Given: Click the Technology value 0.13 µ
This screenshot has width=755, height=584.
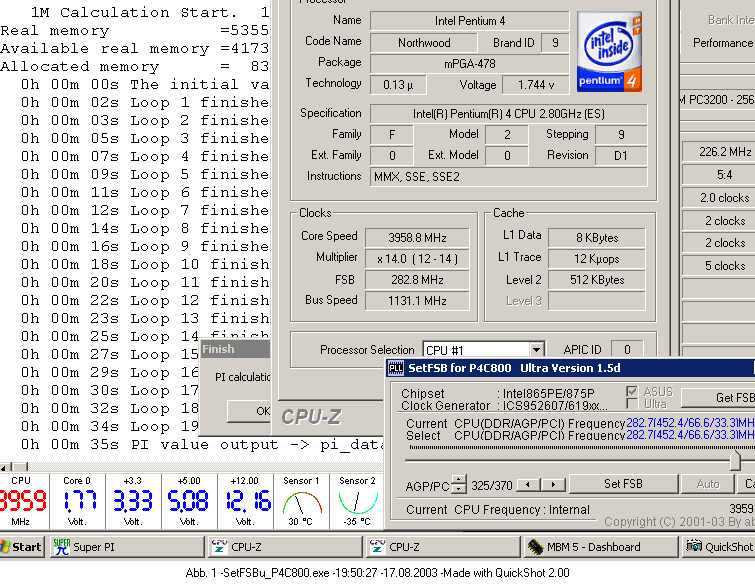Looking at the screenshot, I should point(398,85).
